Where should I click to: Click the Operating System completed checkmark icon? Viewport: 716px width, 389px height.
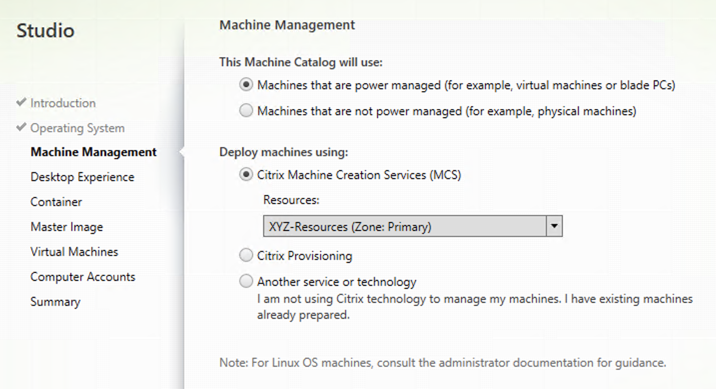click(21, 127)
